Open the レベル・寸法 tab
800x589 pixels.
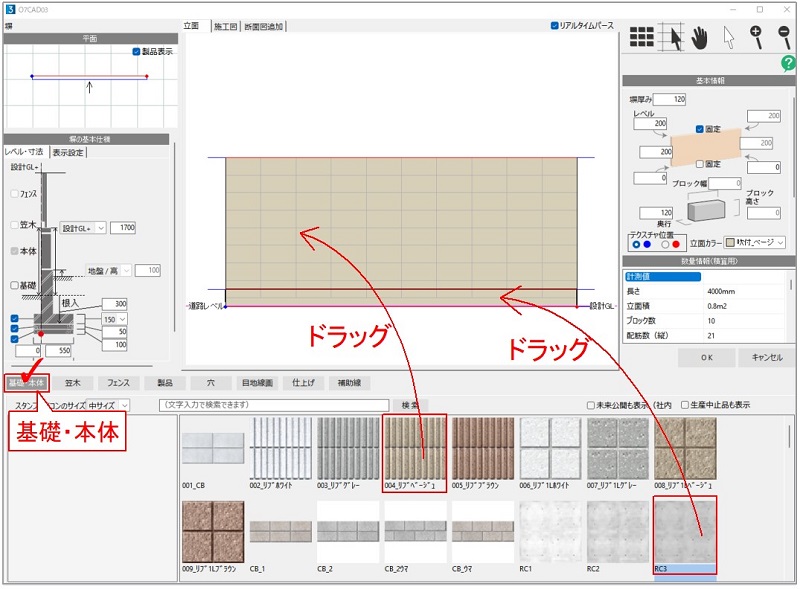coord(24,152)
